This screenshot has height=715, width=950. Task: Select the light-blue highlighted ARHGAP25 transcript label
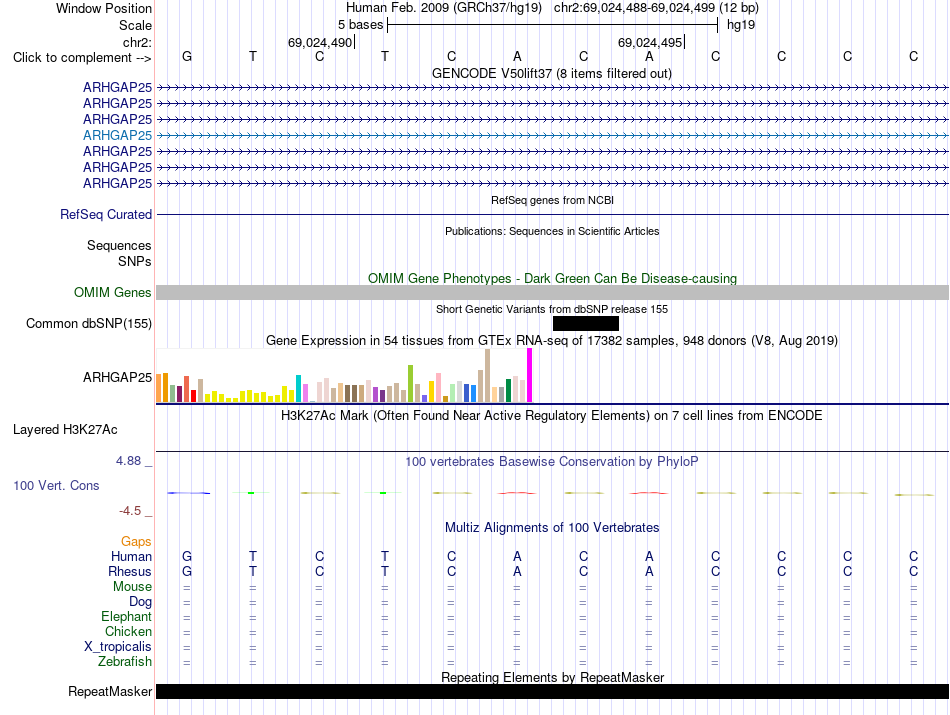(117, 135)
